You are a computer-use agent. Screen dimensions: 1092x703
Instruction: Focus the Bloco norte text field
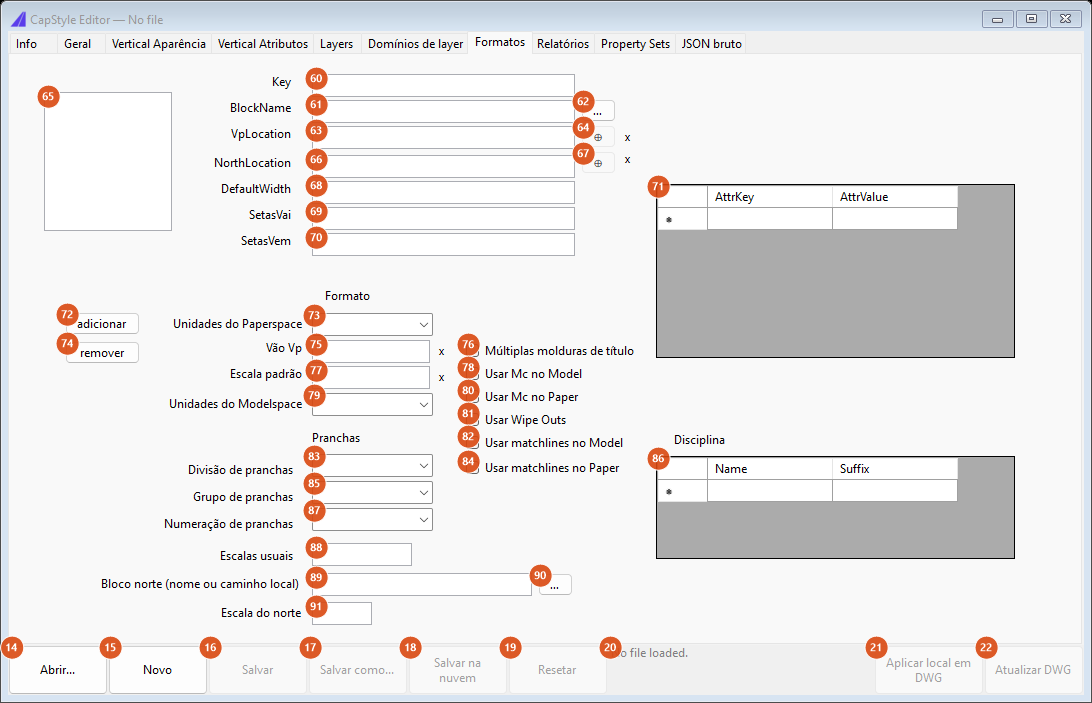[421, 585]
